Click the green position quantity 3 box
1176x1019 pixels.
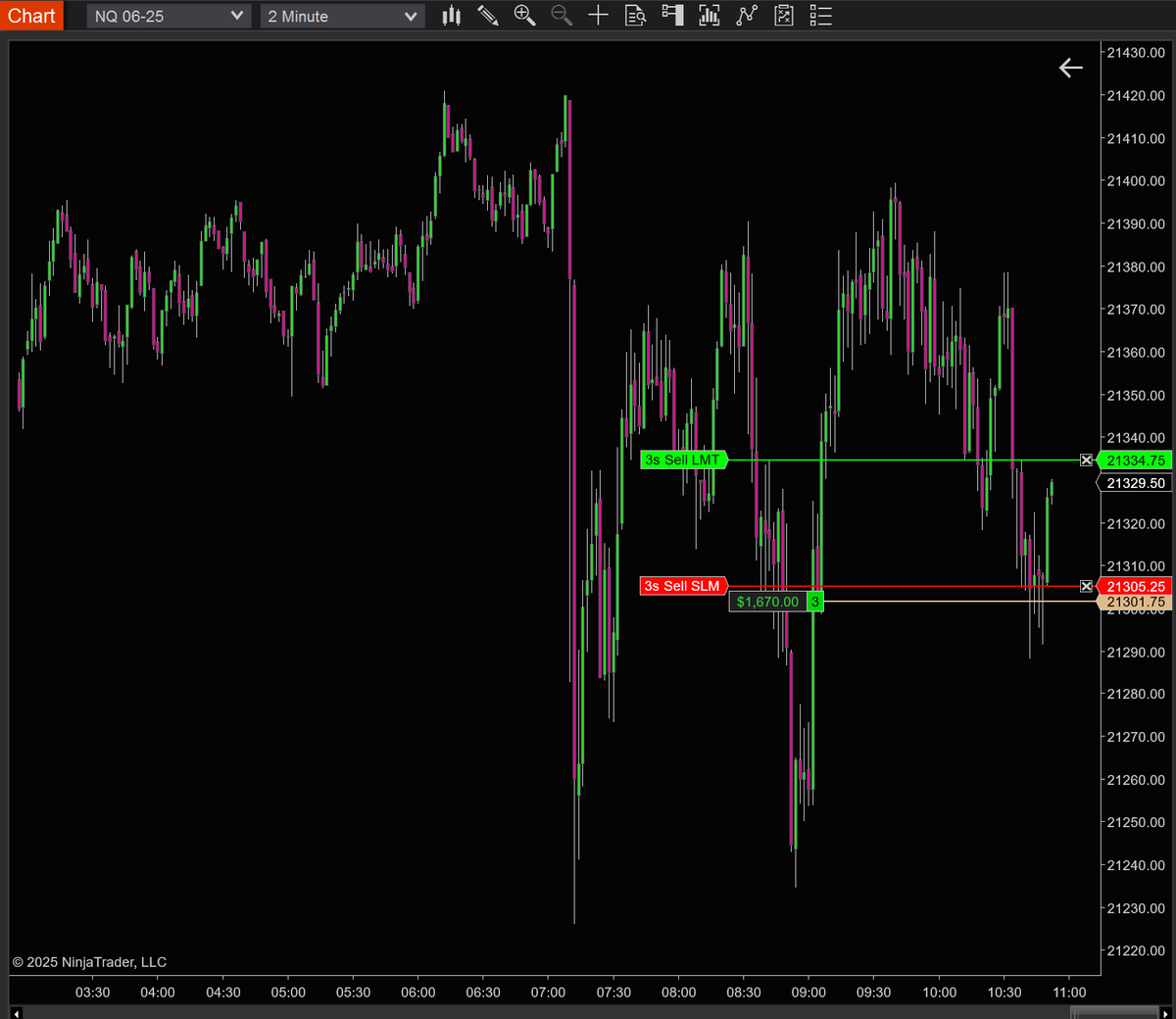[815, 602]
